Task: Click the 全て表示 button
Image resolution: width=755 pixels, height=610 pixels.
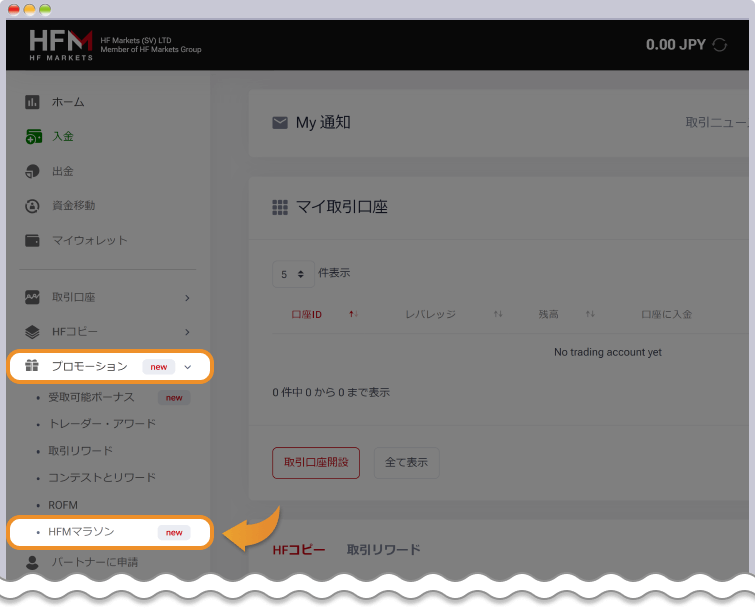Action: tap(406, 463)
